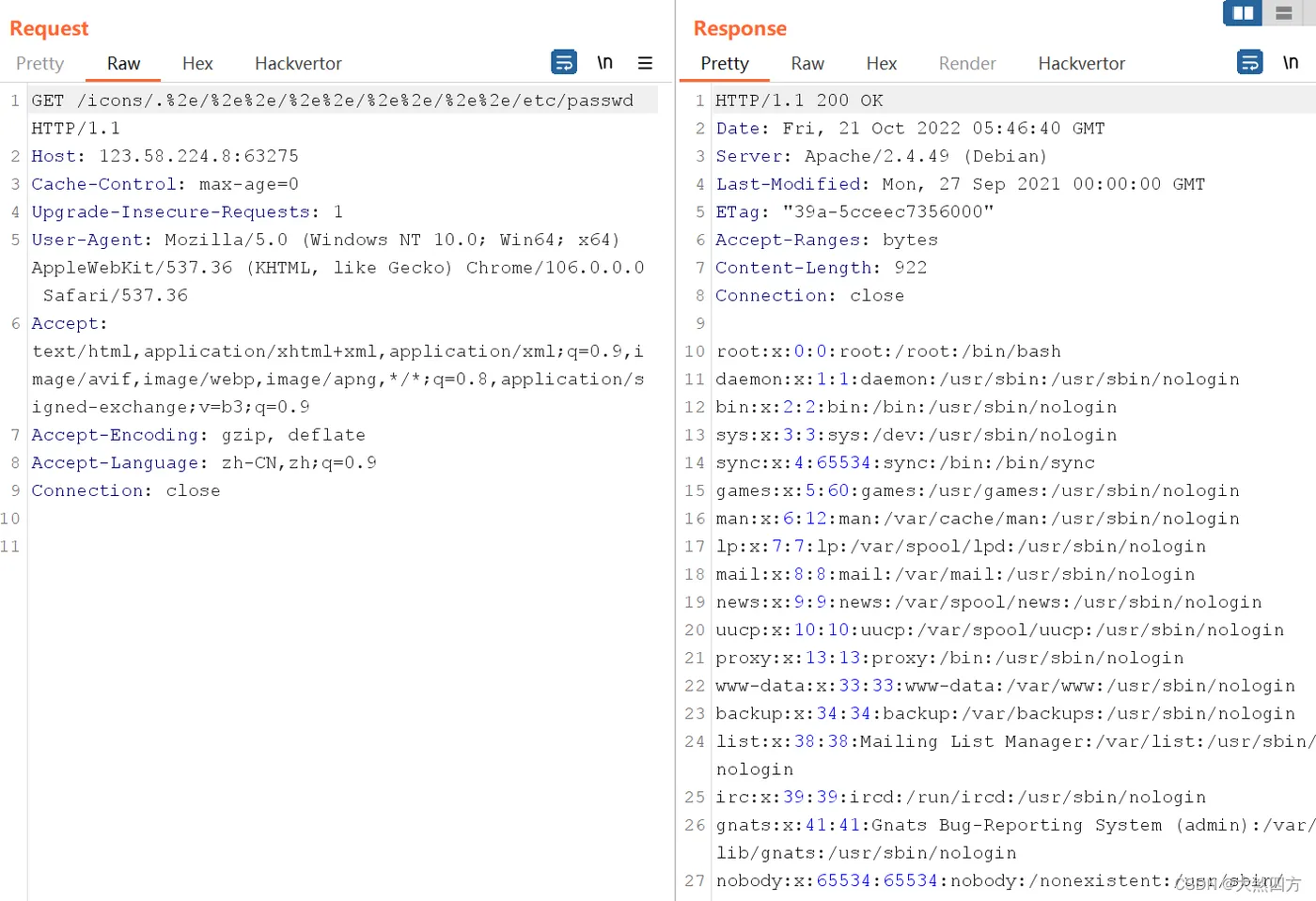Click the games:x:5:60 passwd entry

click(x=978, y=491)
